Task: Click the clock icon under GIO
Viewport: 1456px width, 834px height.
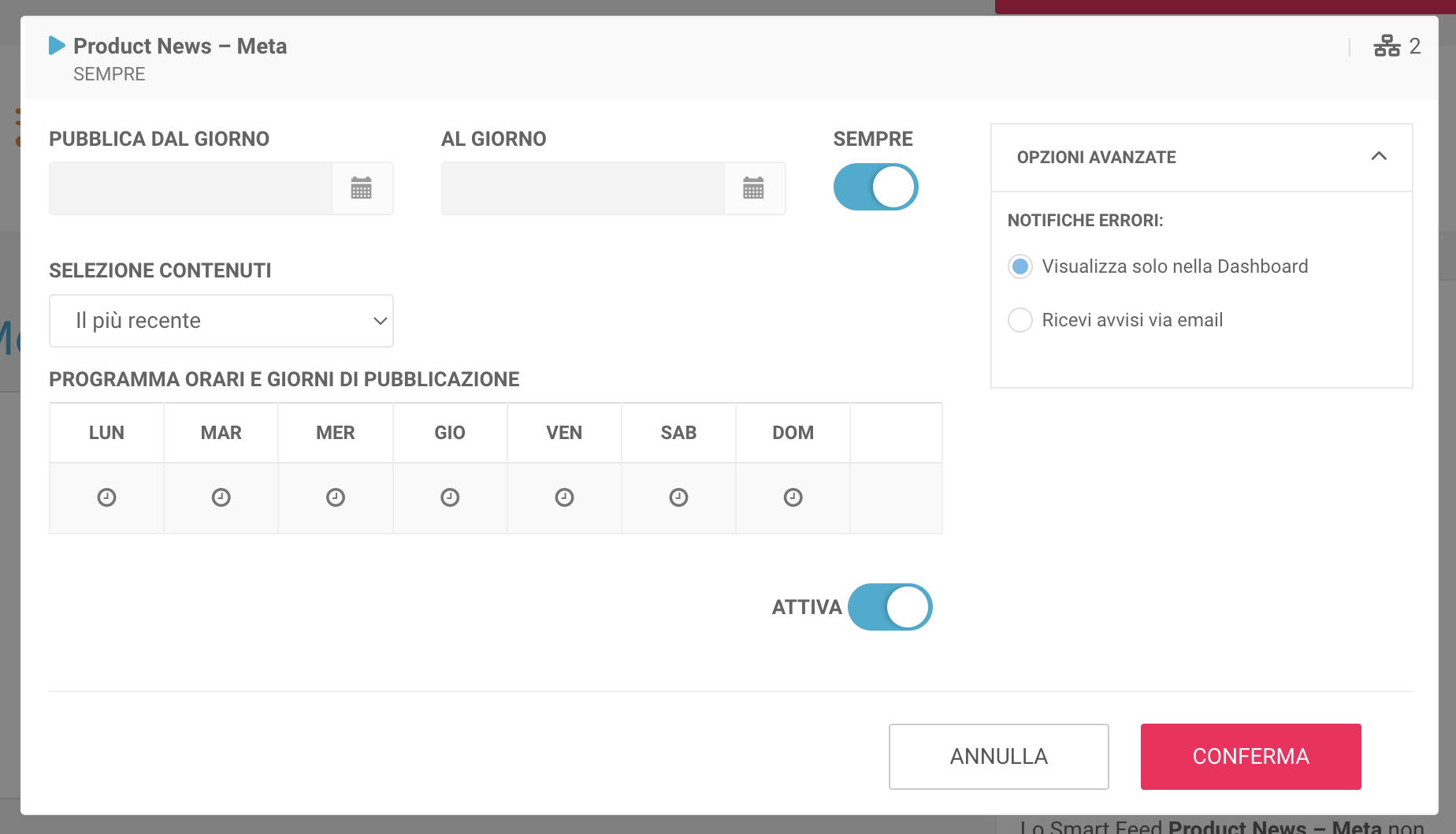Action: pyautogui.click(x=450, y=497)
